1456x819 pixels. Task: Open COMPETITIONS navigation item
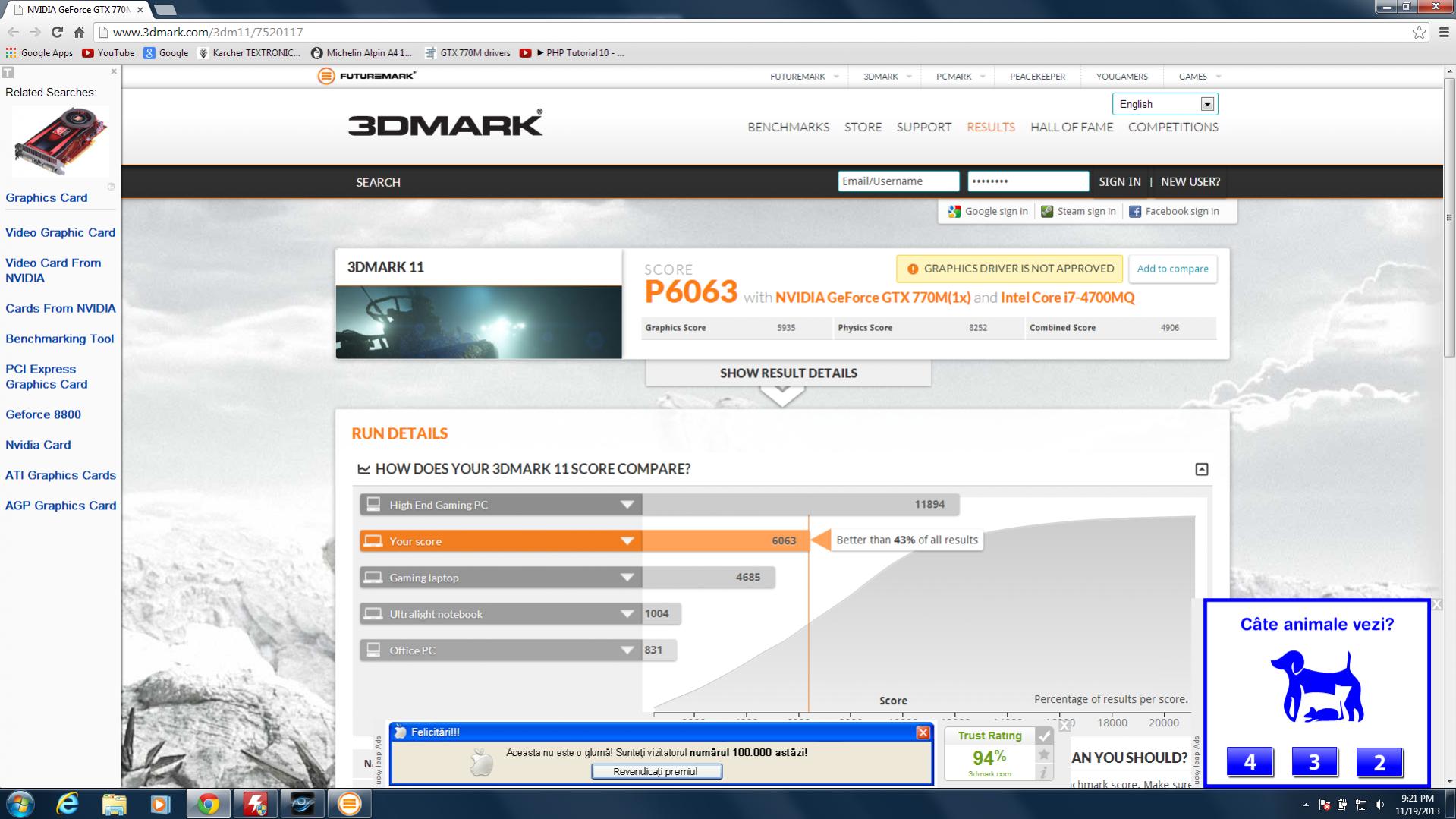point(1173,127)
